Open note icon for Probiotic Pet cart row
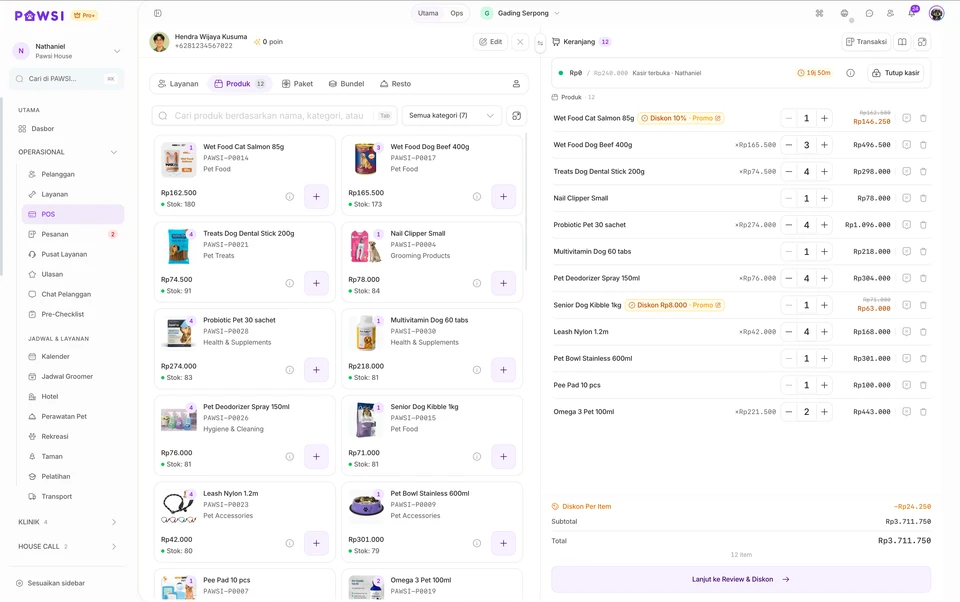The width and height of the screenshot is (960, 602). [907, 225]
